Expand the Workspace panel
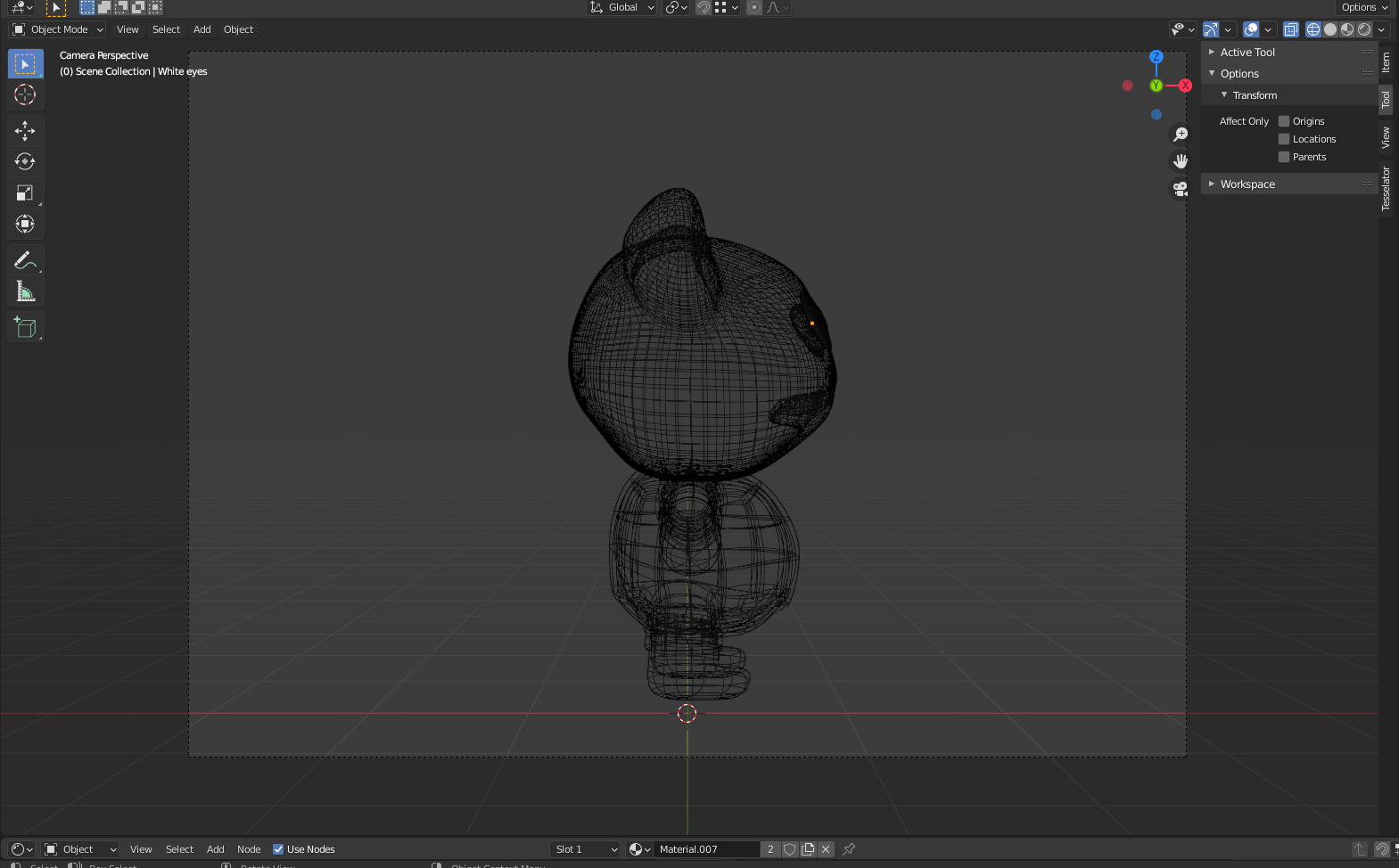Viewport: 1399px width, 868px height. pyautogui.click(x=1247, y=184)
